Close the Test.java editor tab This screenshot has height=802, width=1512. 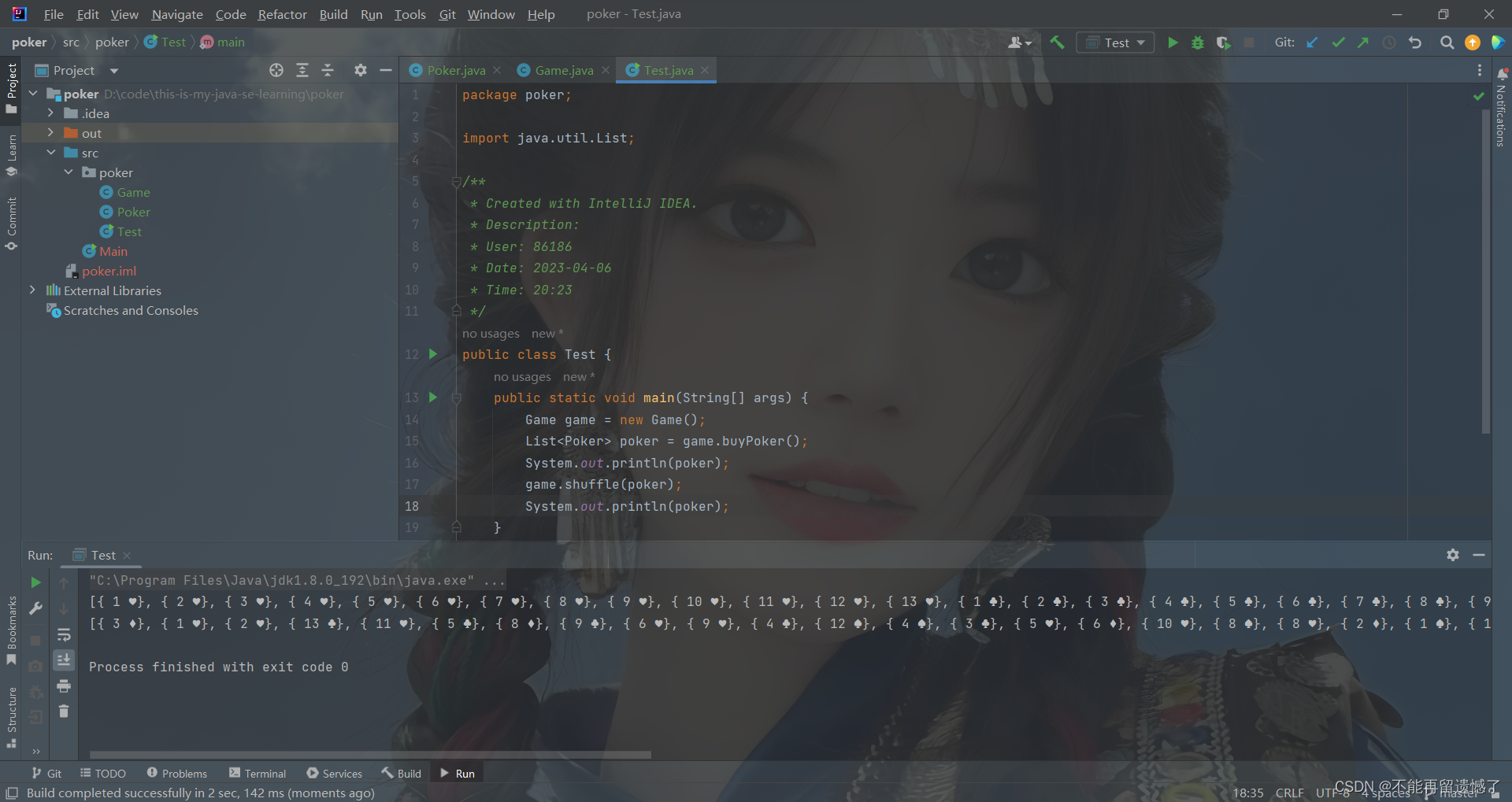pos(705,70)
